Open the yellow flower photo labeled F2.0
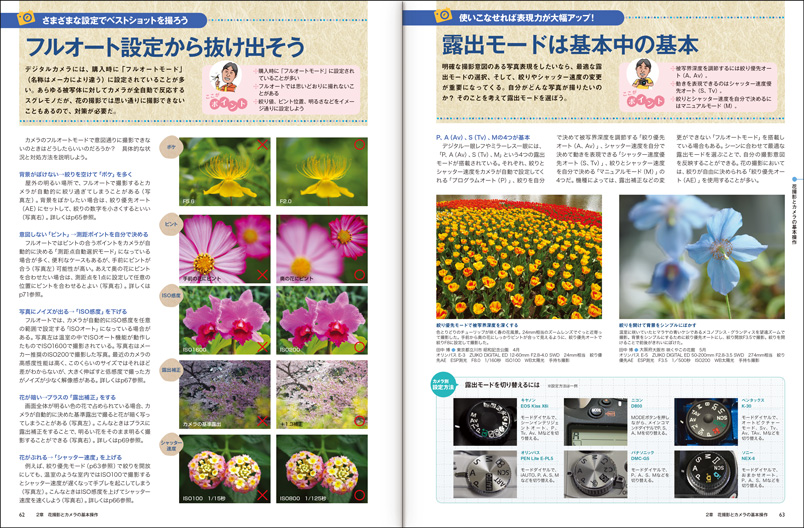 (x=321, y=172)
